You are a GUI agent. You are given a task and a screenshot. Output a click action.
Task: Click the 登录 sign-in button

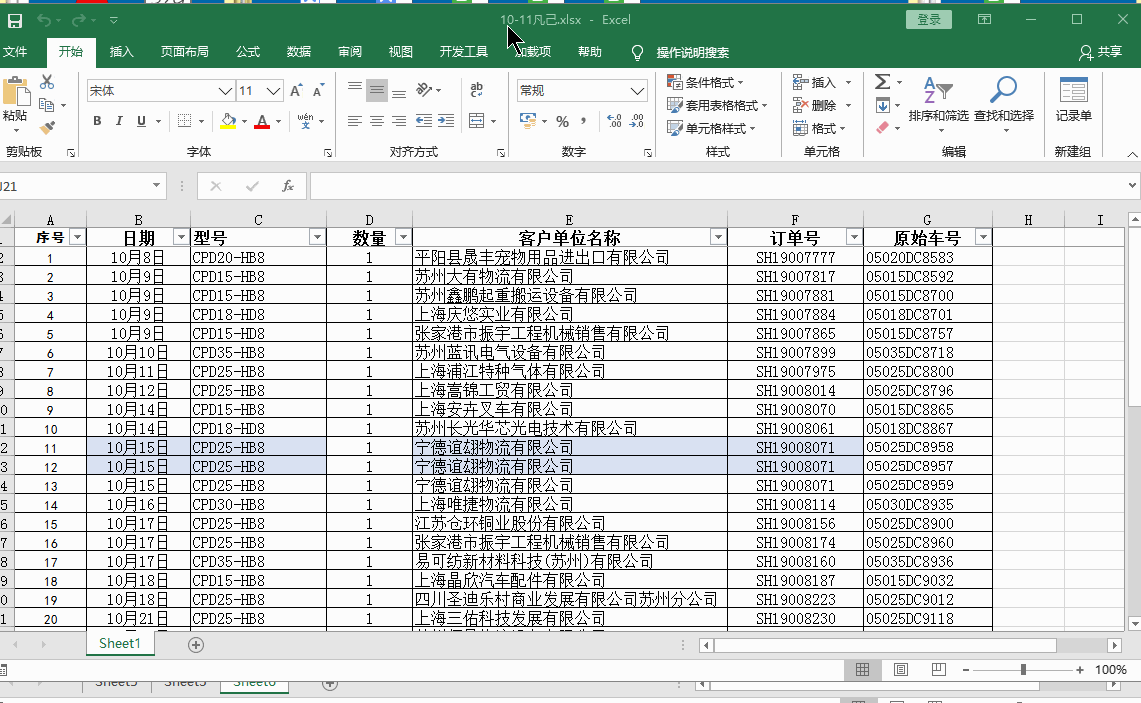click(x=929, y=20)
